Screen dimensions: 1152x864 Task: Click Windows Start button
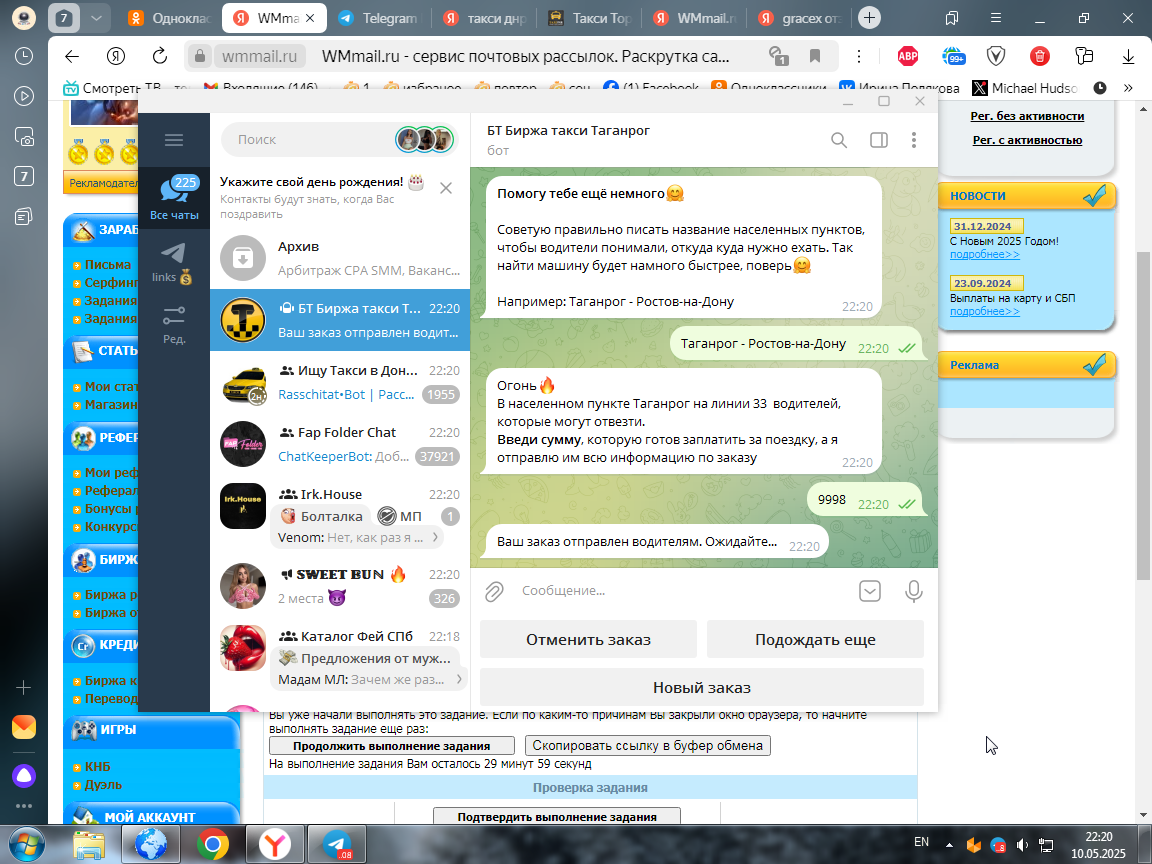point(26,845)
